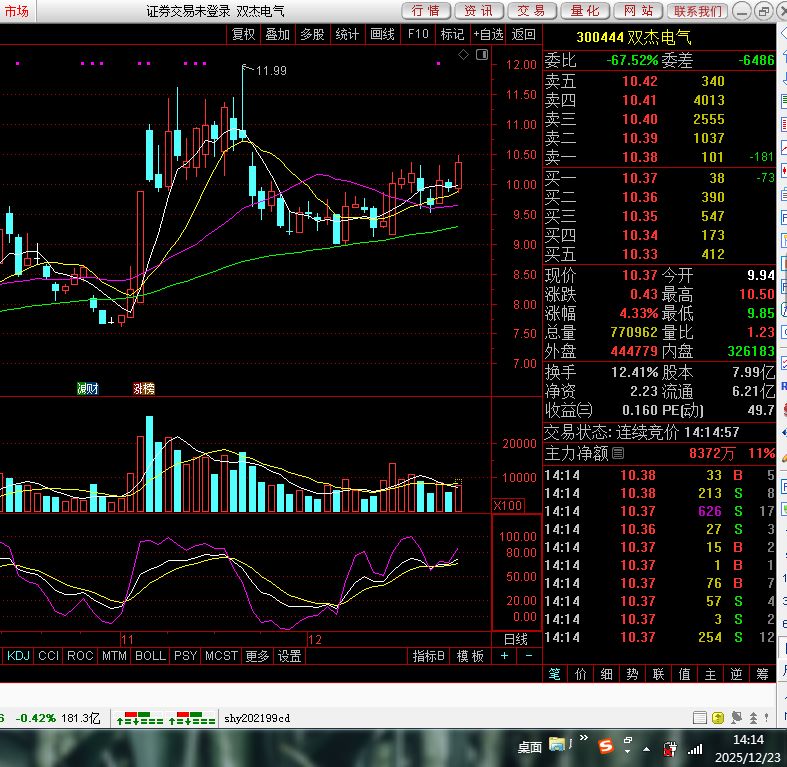Open 统计 statistics from the chart toolbar

pos(347,34)
